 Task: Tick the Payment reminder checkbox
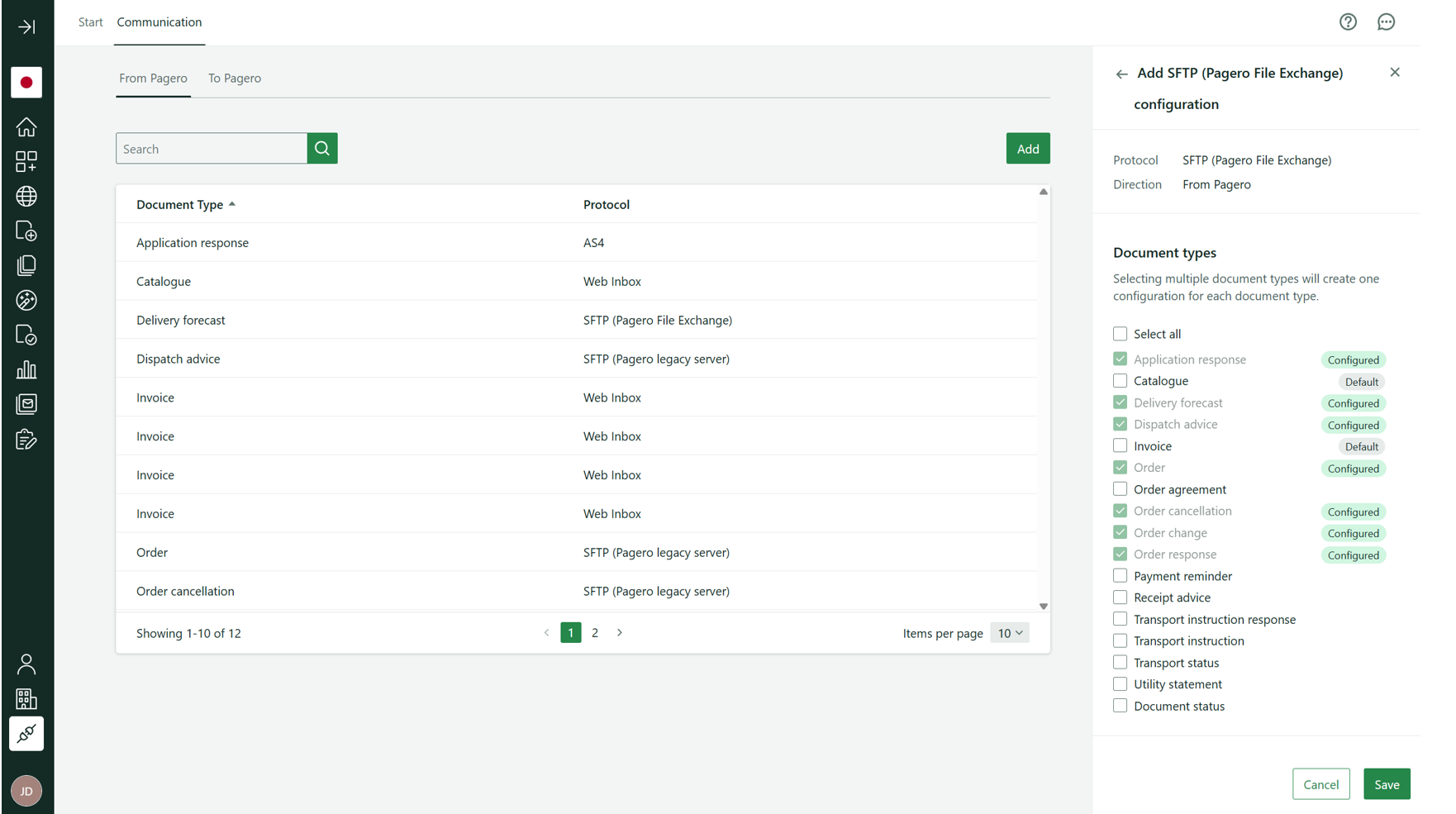click(1120, 576)
